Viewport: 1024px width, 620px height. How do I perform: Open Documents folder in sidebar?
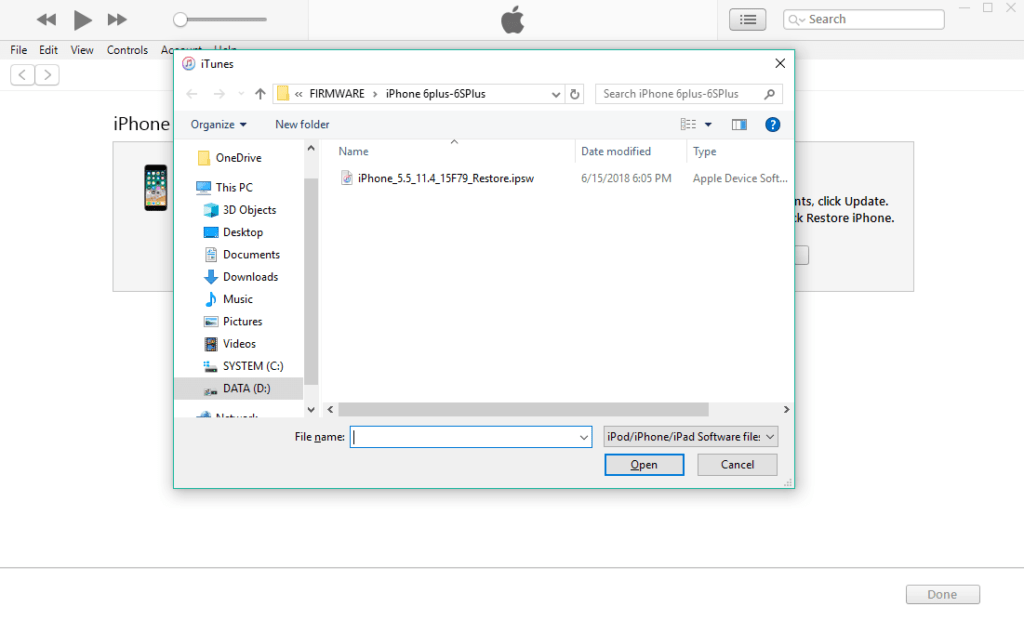click(x=251, y=254)
